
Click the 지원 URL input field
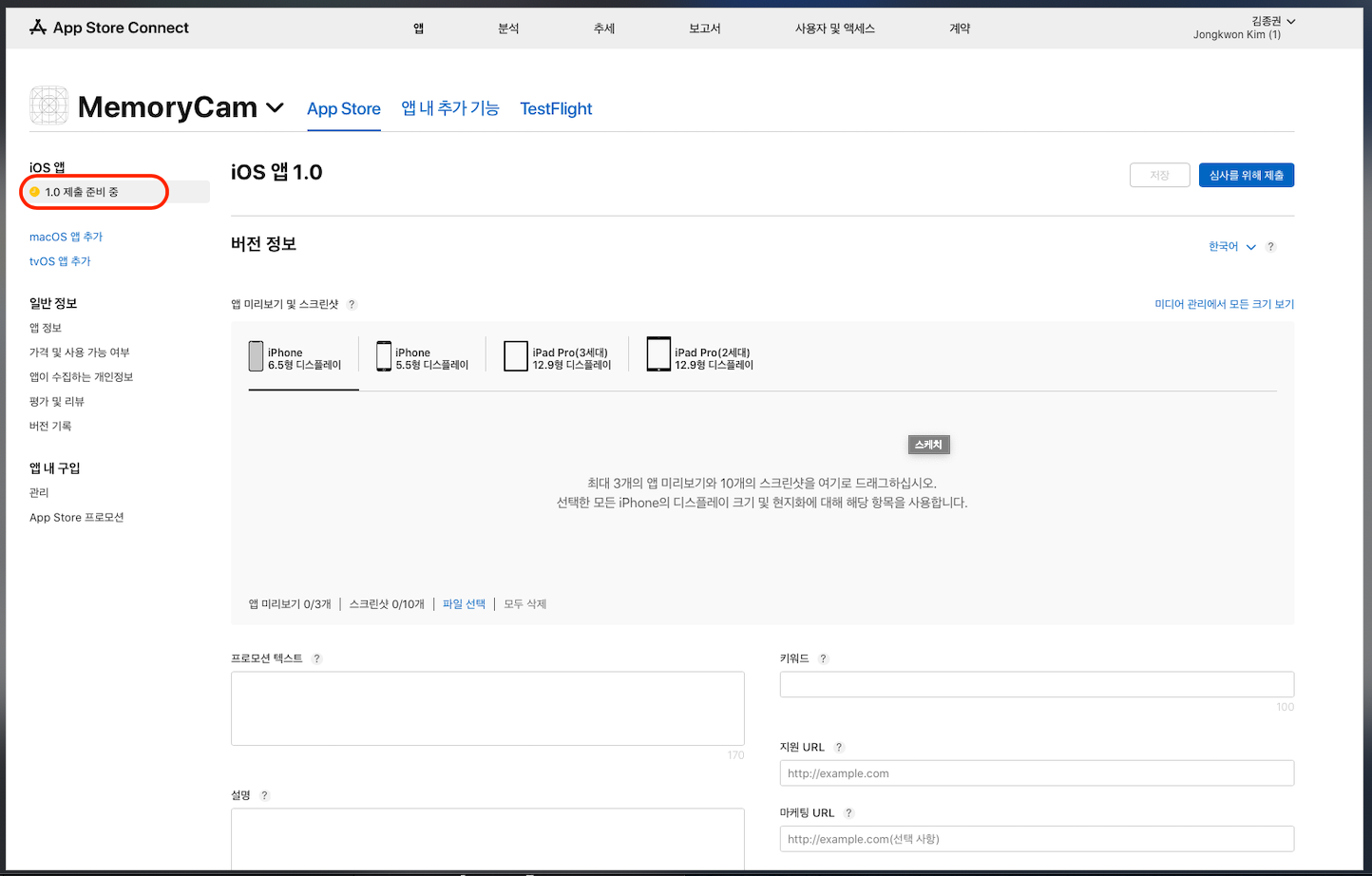coord(1037,773)
